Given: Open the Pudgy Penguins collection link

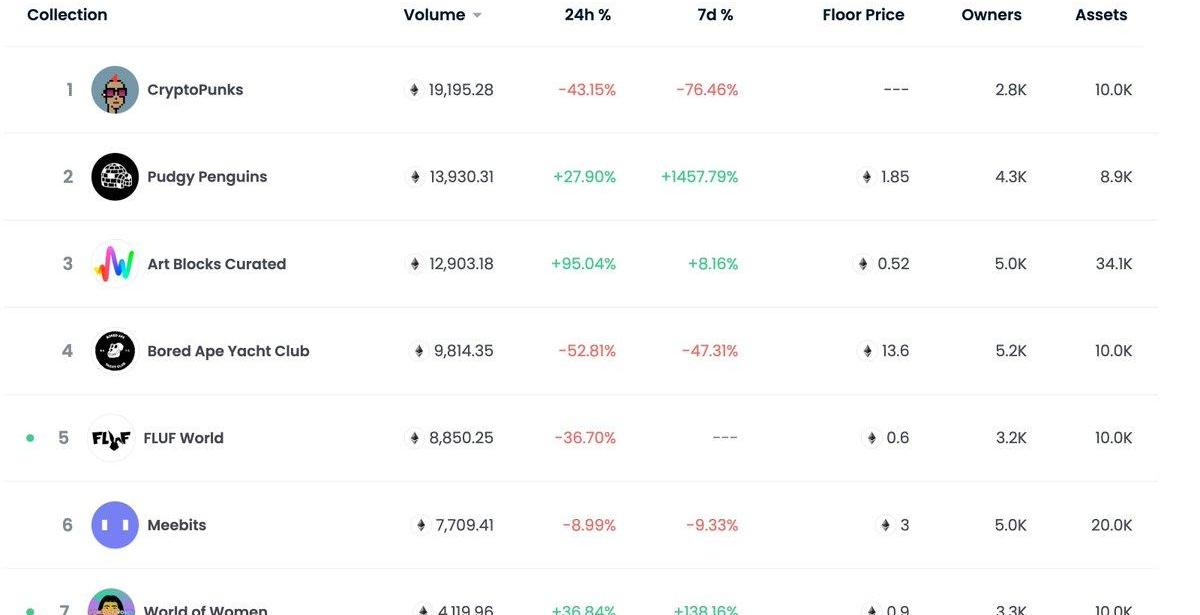Looking at the screenshot, I should tap(207, 177).
